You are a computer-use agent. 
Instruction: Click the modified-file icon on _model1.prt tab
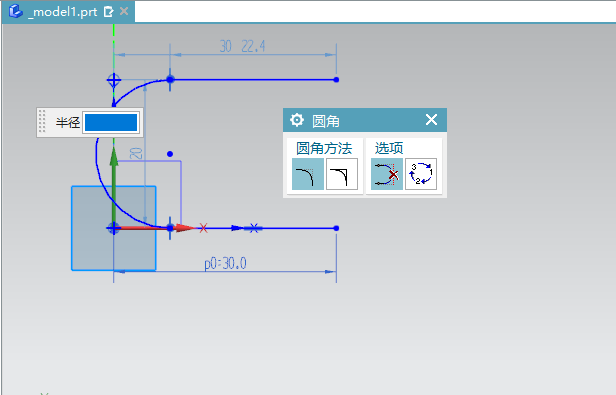point(108,12)
